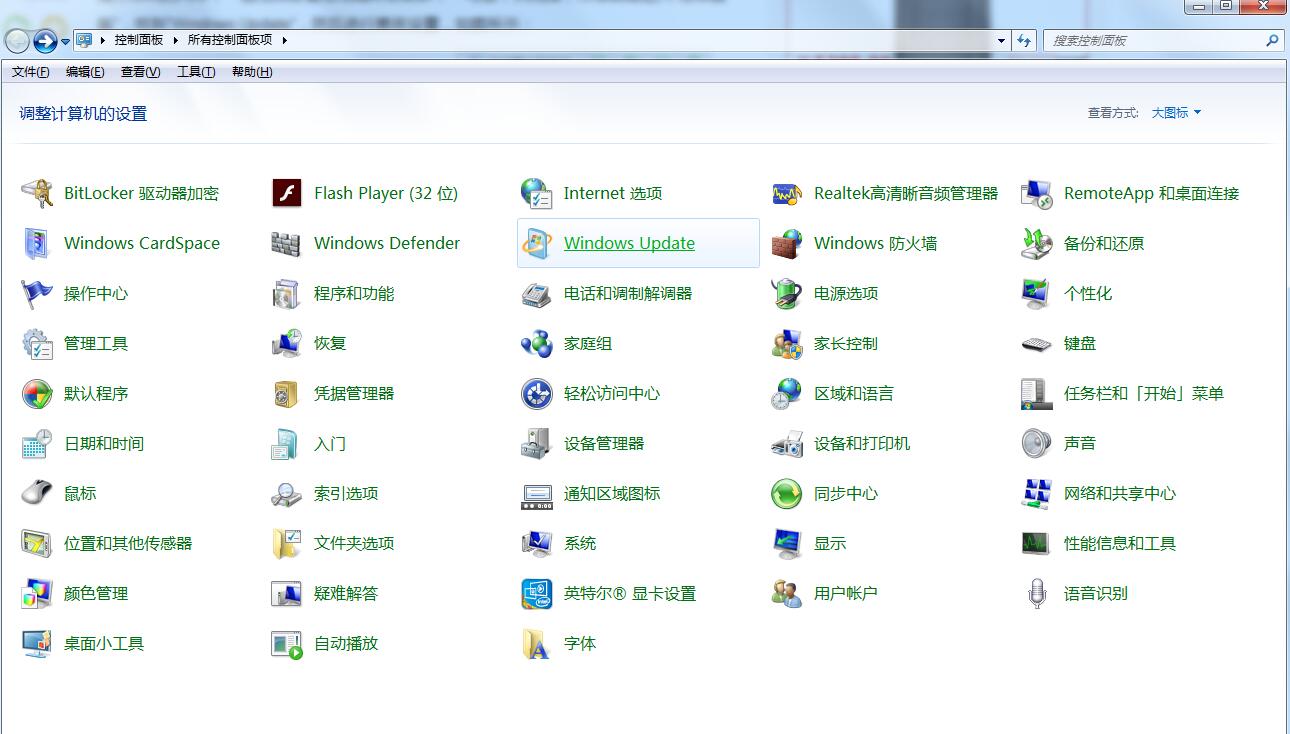Click the 操作中心 flag icon
The height and width of the screenshot is (734, 1290).
37,293
